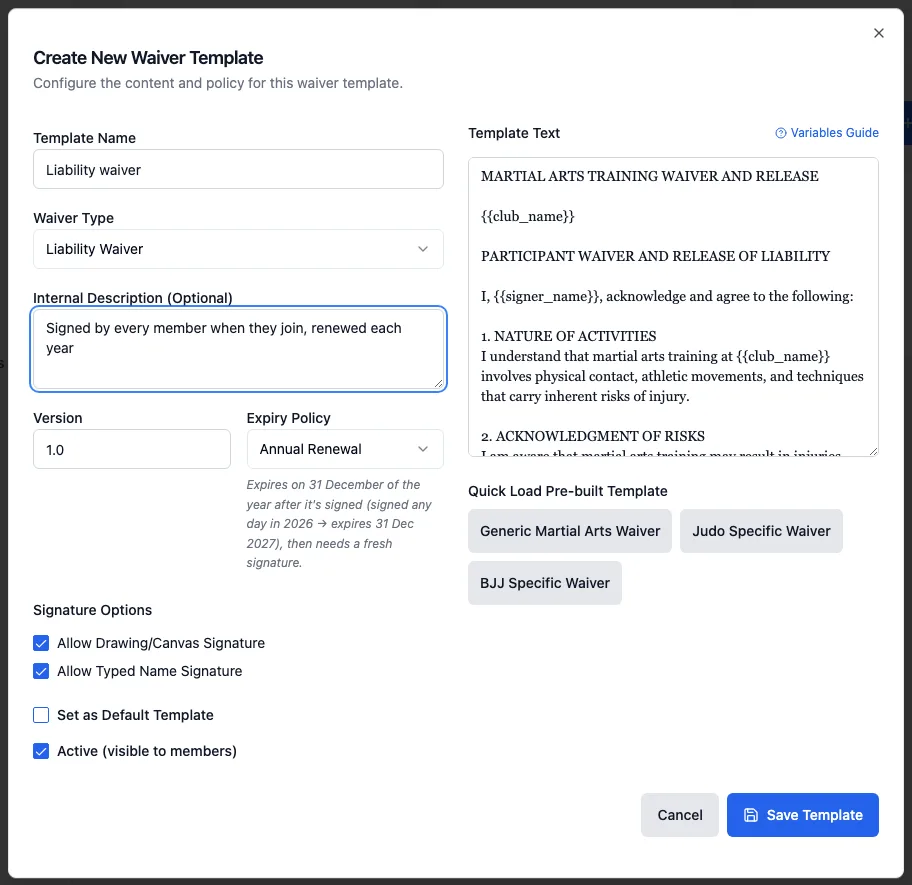The height and width of the screenshot is (885, 912).
Task: Click the Cancel button
Action: pyautogui.click(x=680, y=815)
